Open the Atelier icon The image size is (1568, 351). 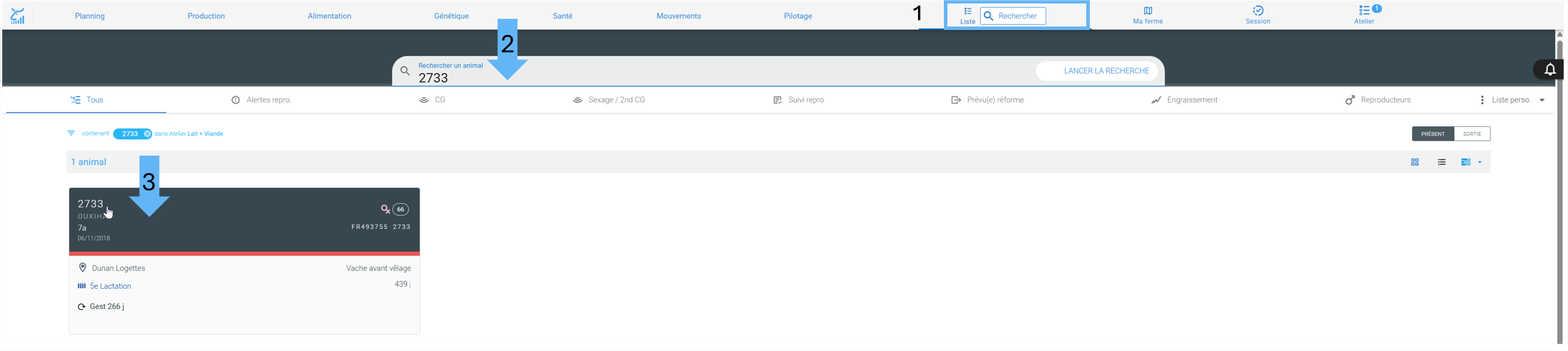tap(1364, 15)
